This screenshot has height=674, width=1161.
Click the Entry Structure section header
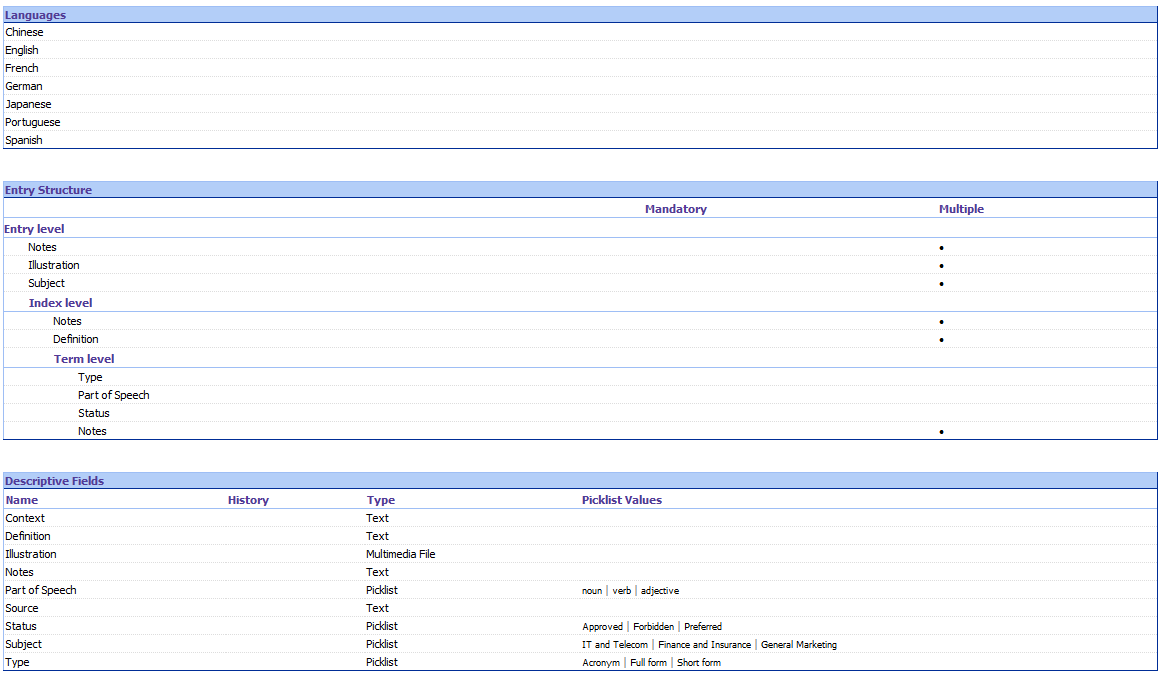580,190
